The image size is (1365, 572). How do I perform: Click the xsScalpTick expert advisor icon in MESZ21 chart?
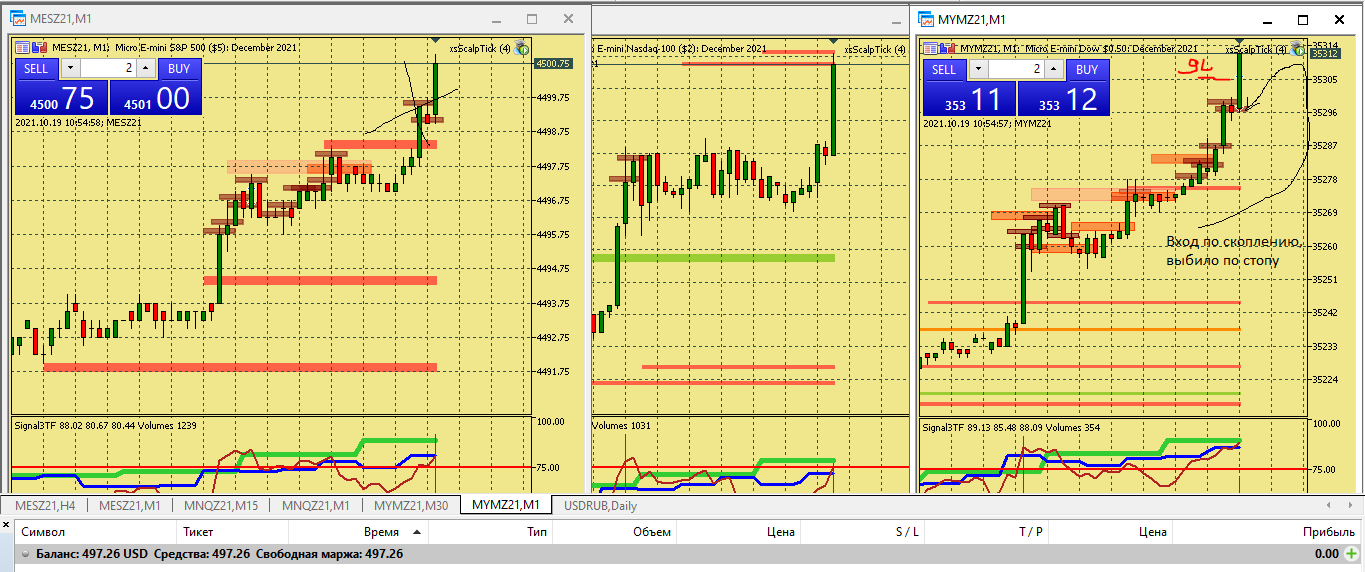tap(522, 47)
